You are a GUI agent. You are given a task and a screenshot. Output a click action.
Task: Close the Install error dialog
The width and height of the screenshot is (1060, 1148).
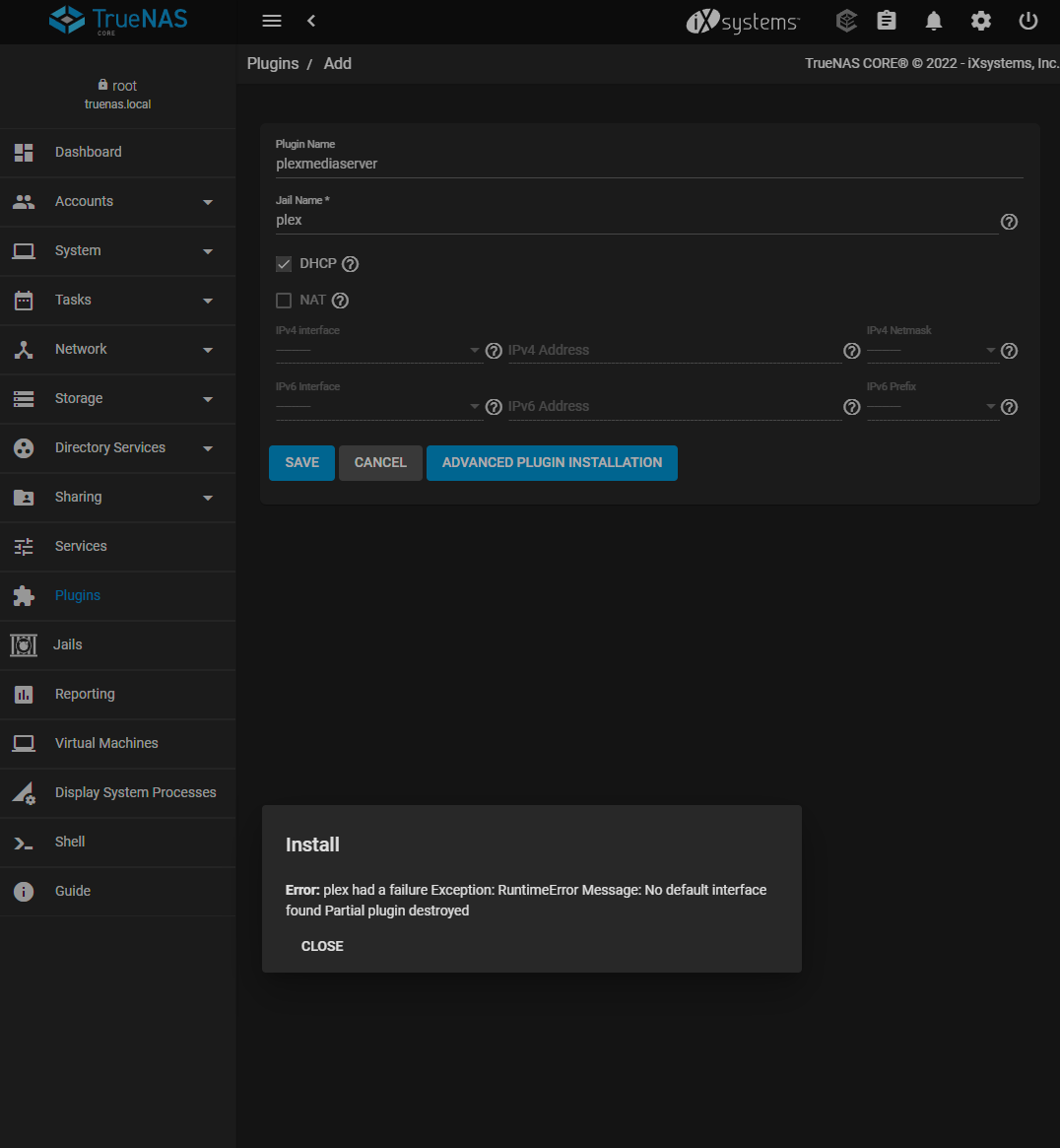(x=322, y=946)
